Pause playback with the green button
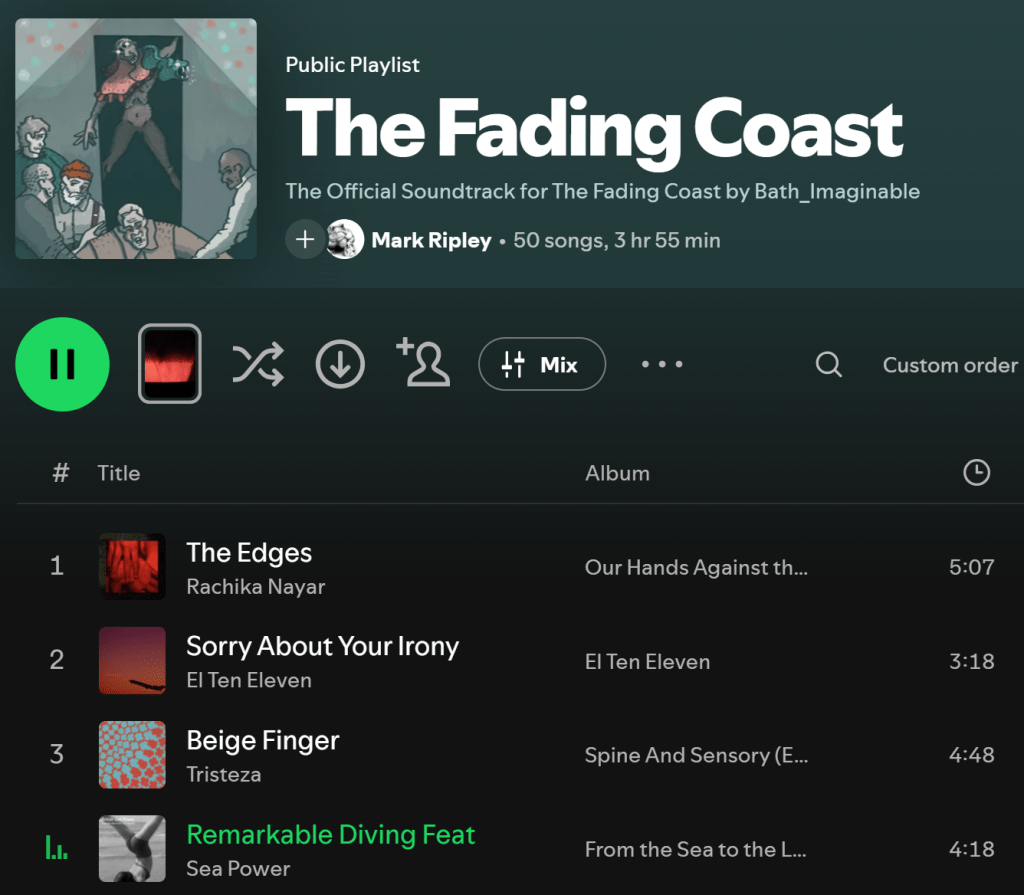The width and height of the screenshot is (1024, 895). tap(63, 364)
